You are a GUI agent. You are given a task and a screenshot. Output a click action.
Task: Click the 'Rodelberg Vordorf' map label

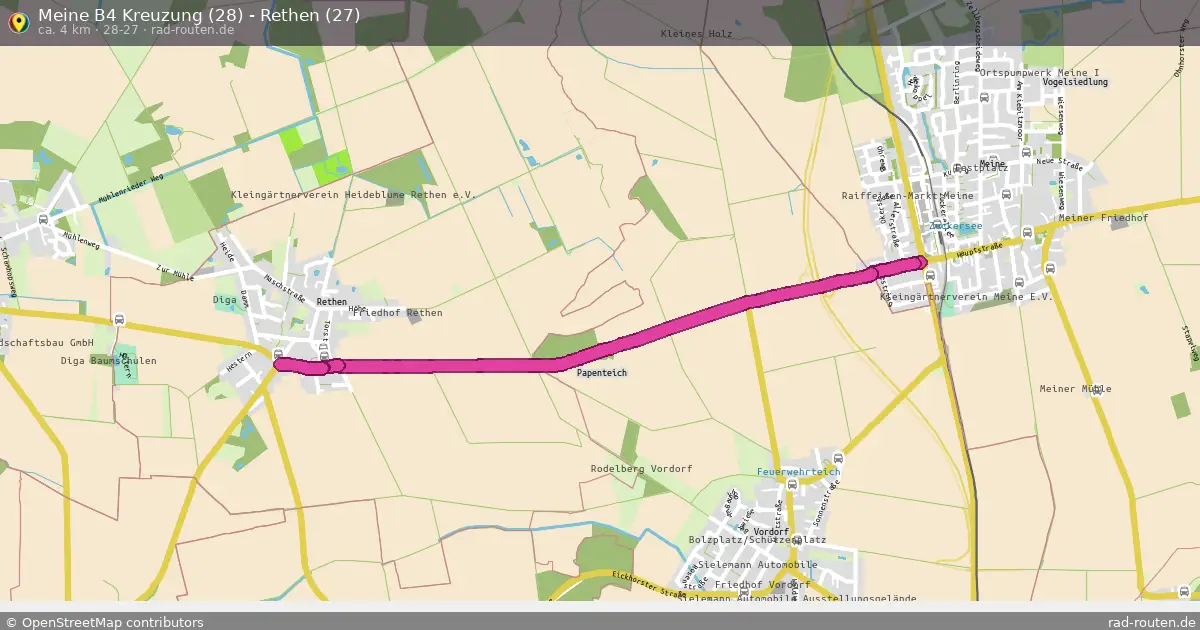click(641, 468)
